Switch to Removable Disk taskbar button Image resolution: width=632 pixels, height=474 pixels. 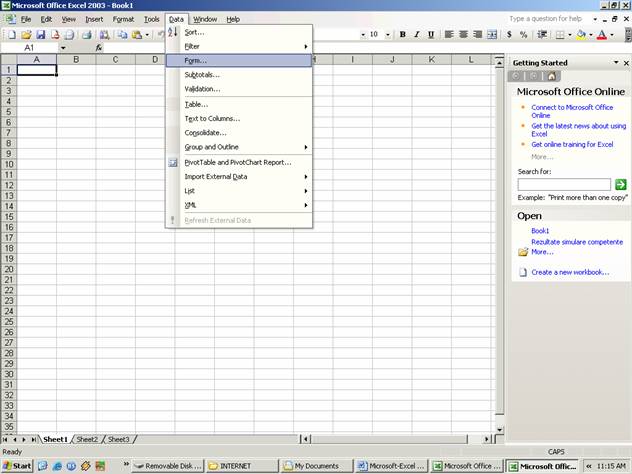tap(168, 466)
